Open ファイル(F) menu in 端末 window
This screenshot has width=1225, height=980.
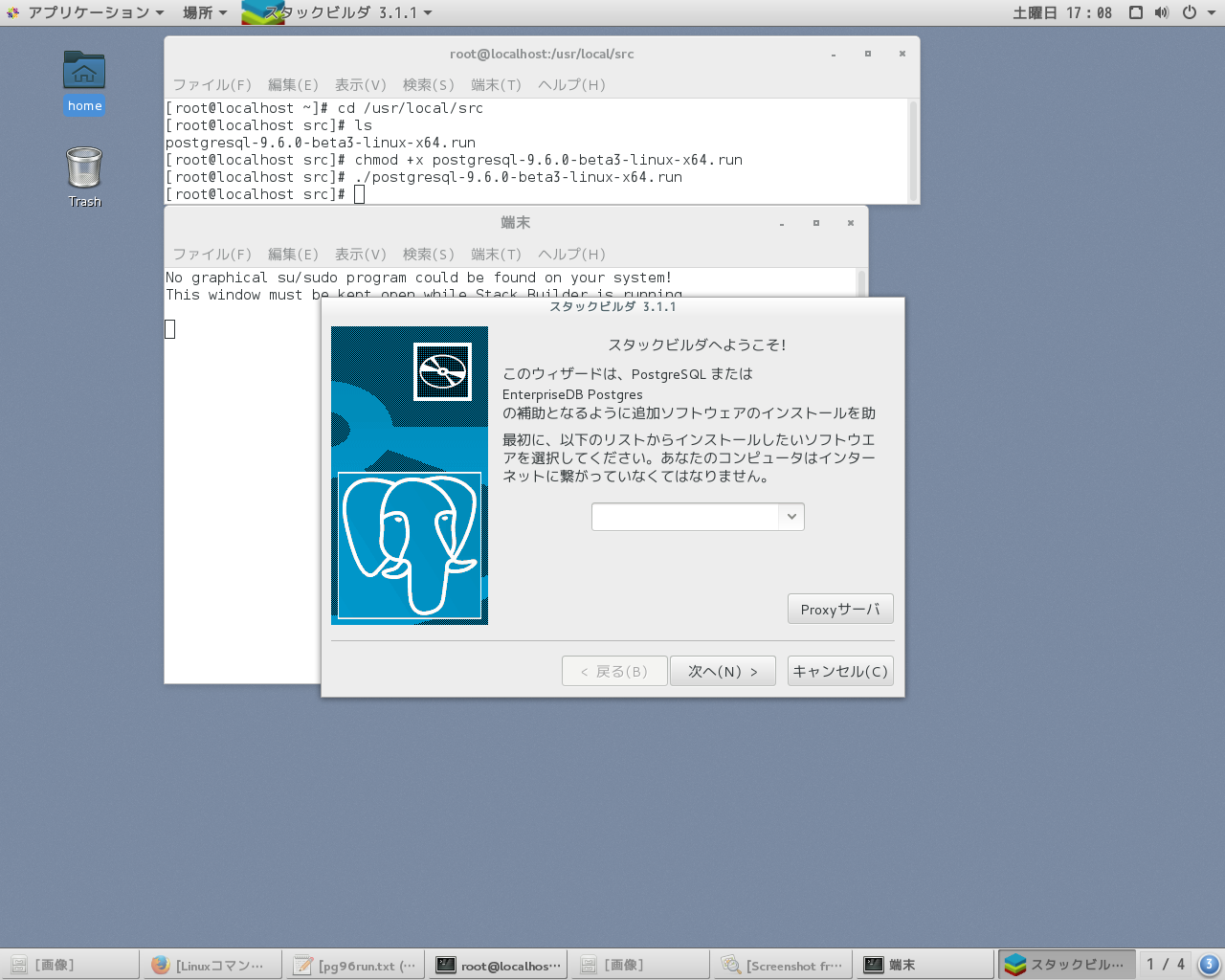(x=212, y=255)
